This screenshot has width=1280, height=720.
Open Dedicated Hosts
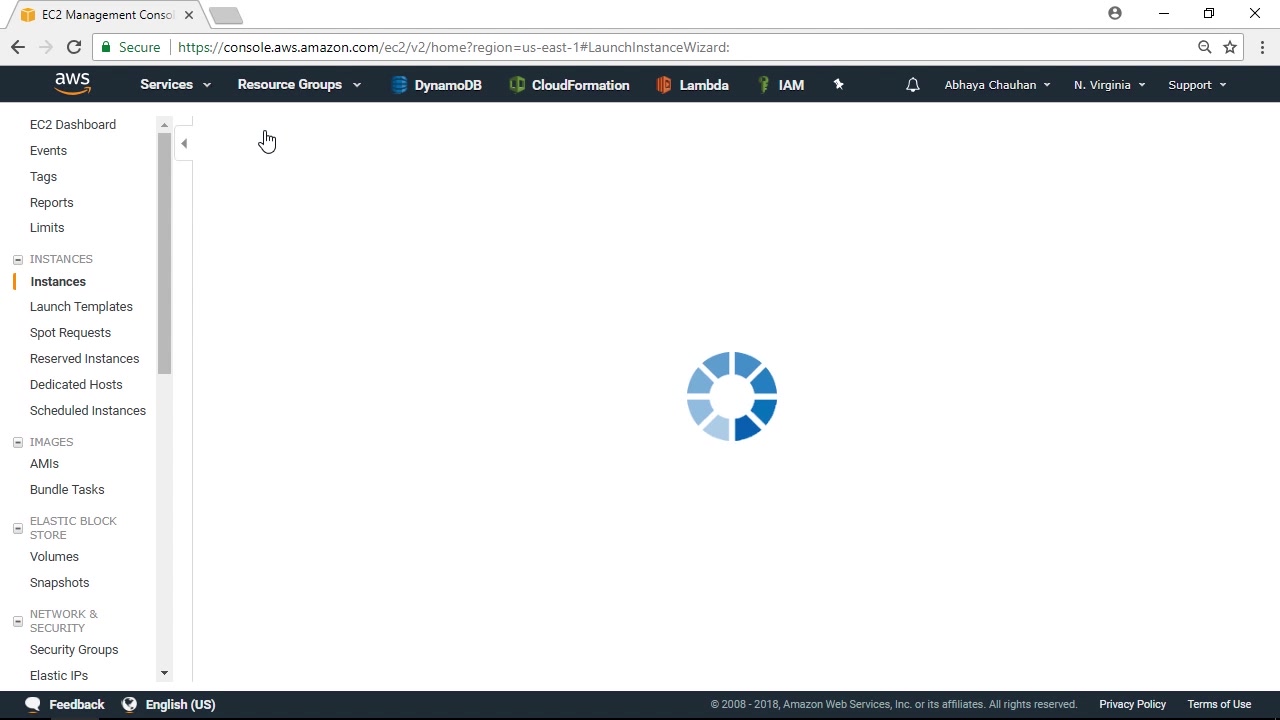76,385
